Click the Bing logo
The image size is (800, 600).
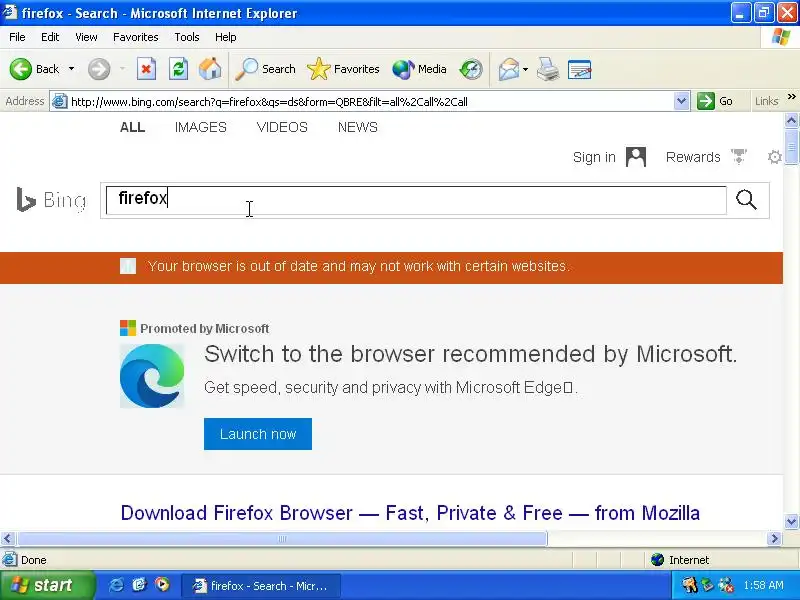click(x=51, y=199)
